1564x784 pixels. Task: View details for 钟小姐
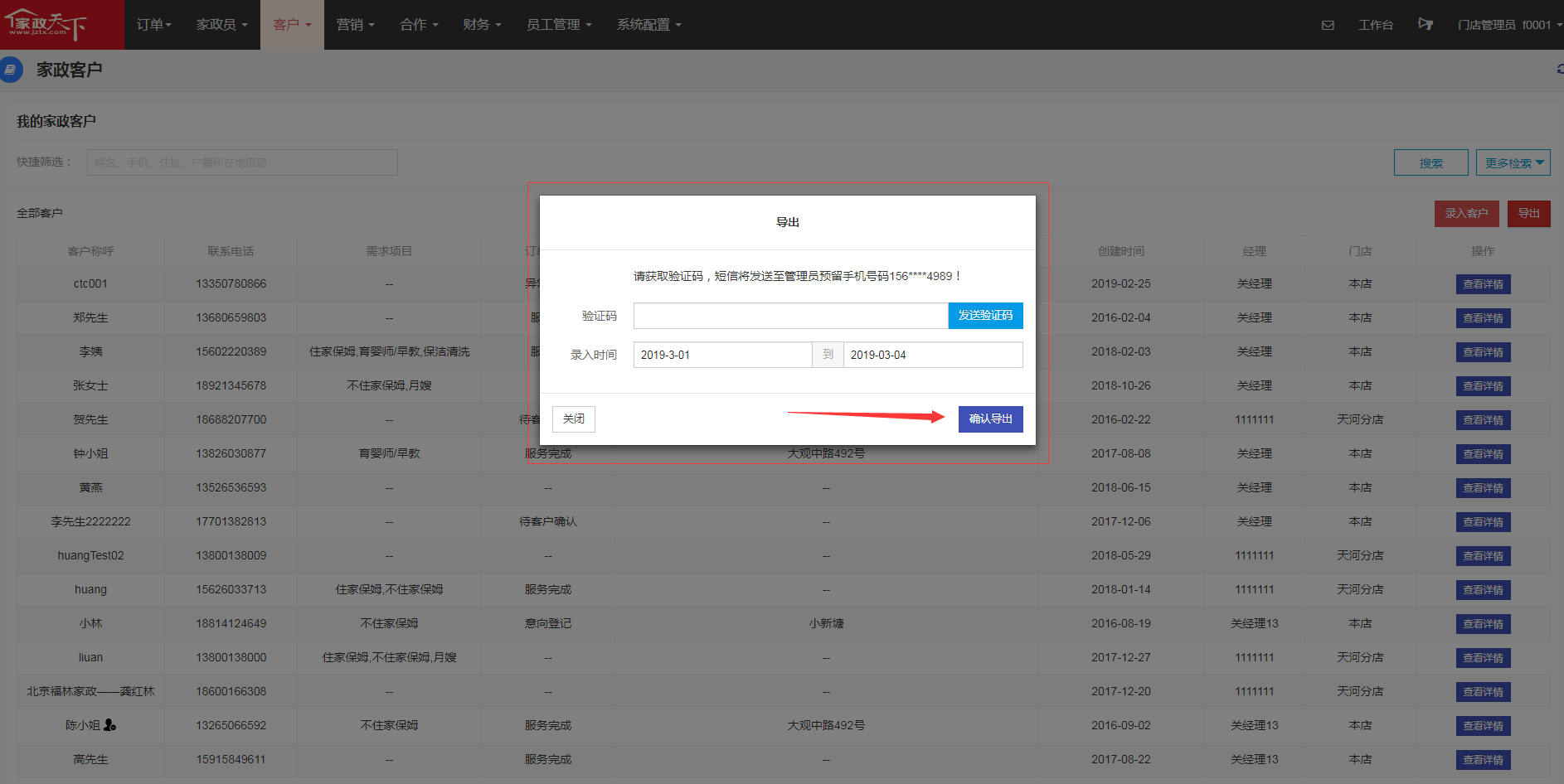coord(1483,454)
